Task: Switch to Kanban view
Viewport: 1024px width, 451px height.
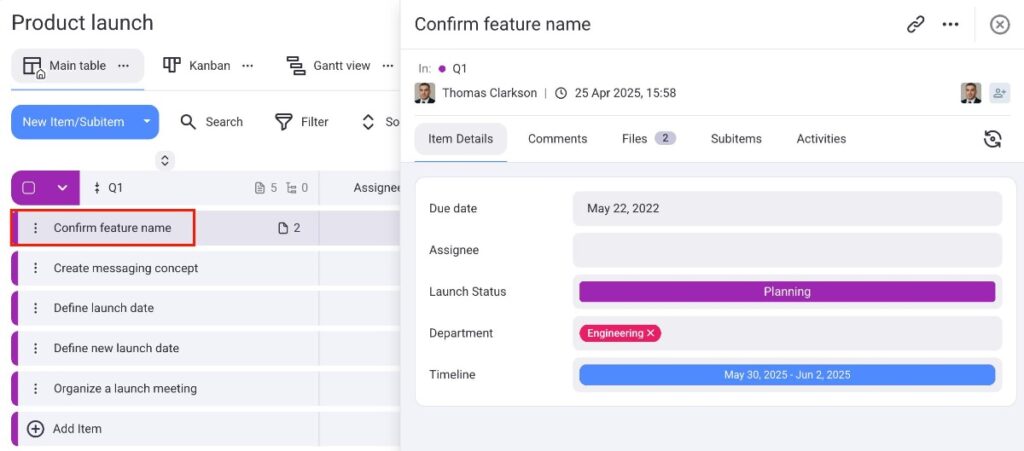Action: 197,66
